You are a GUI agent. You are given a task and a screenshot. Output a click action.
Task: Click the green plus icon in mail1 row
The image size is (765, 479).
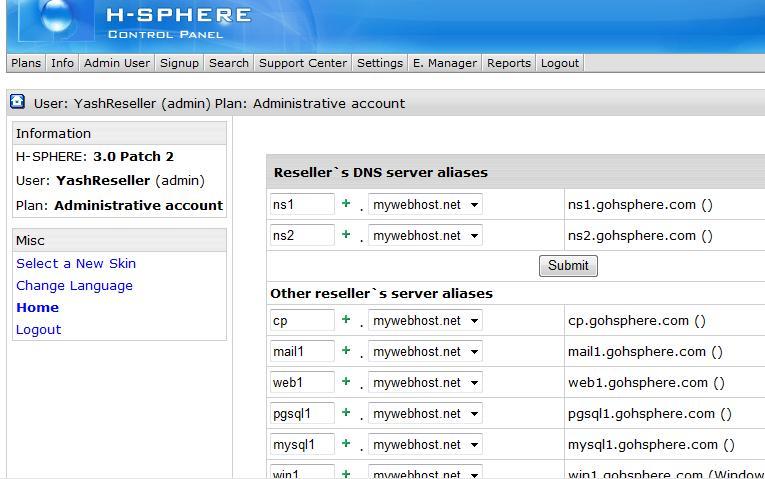[346, 350]
